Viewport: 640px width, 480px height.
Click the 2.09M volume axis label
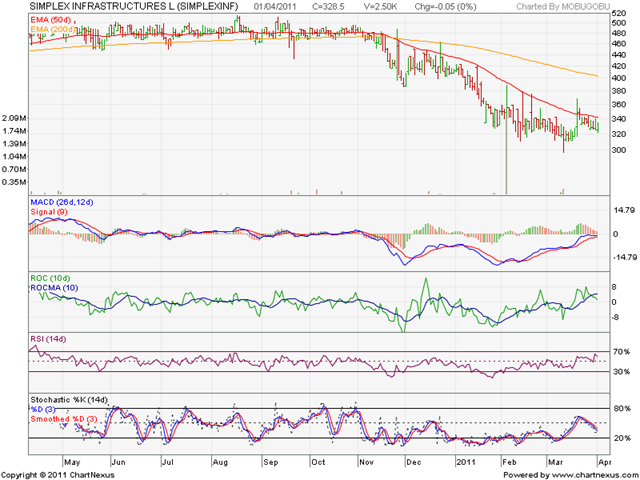point(15,118)
